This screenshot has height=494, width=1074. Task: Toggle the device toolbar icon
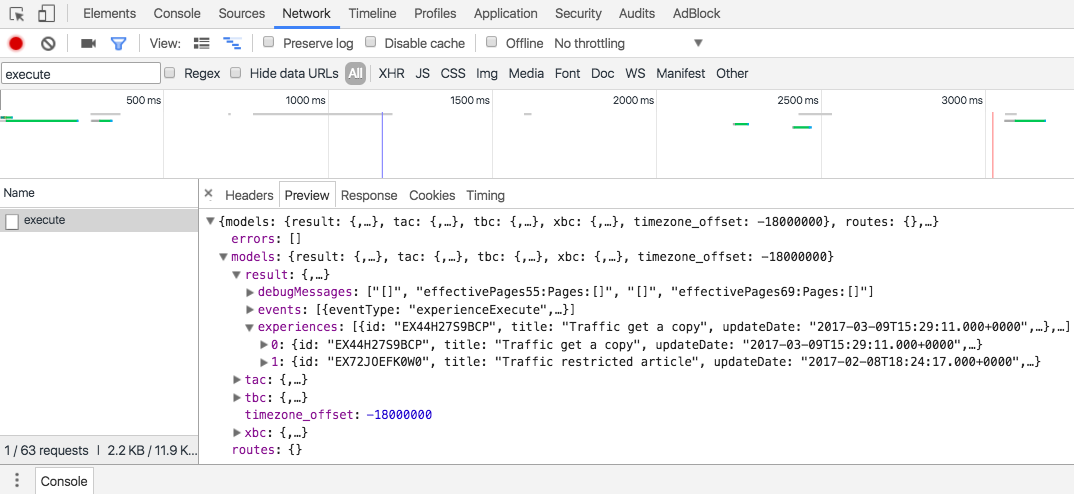click(46, 14)
